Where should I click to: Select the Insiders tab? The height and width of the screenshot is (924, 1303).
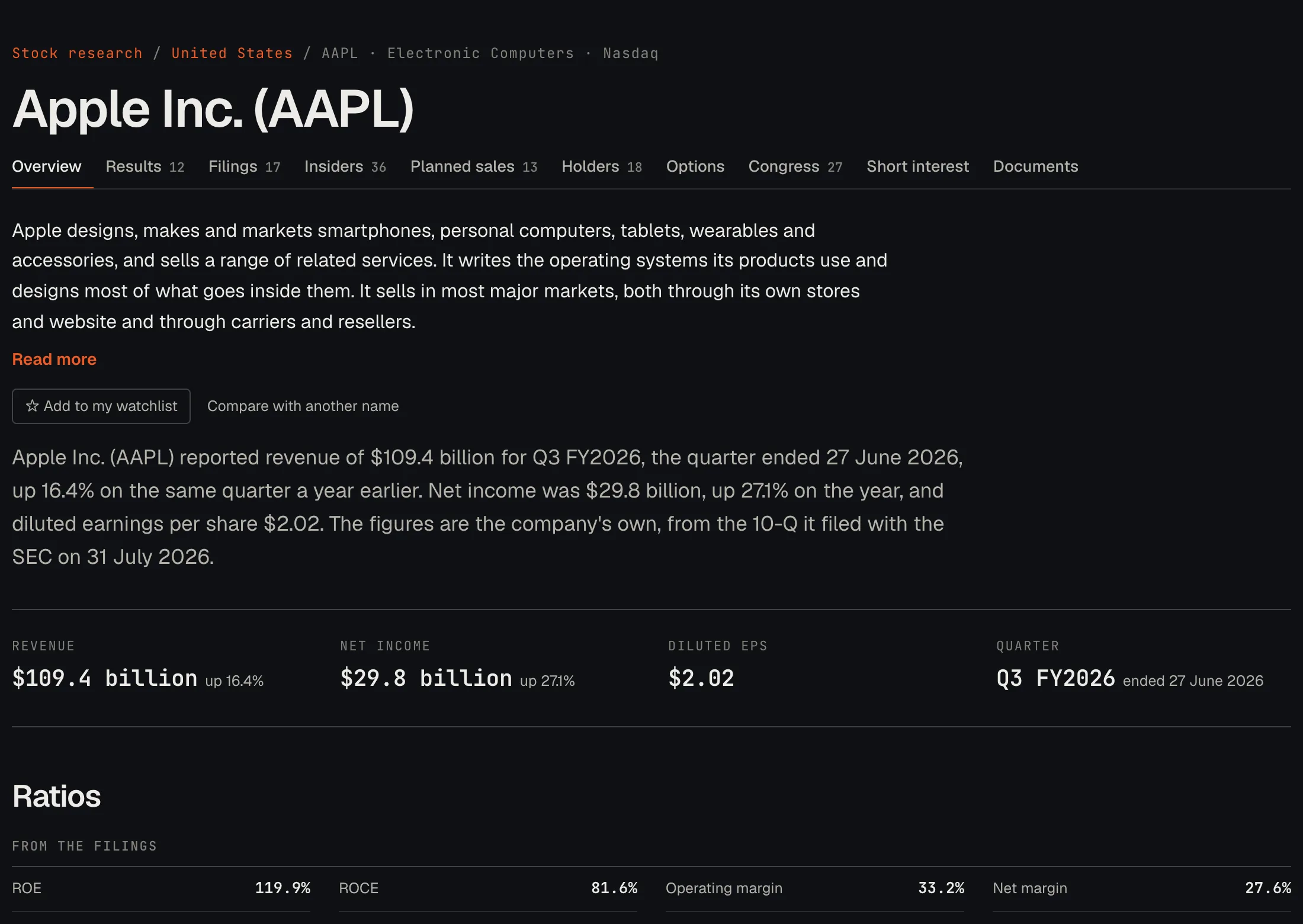tap(345, 166)
